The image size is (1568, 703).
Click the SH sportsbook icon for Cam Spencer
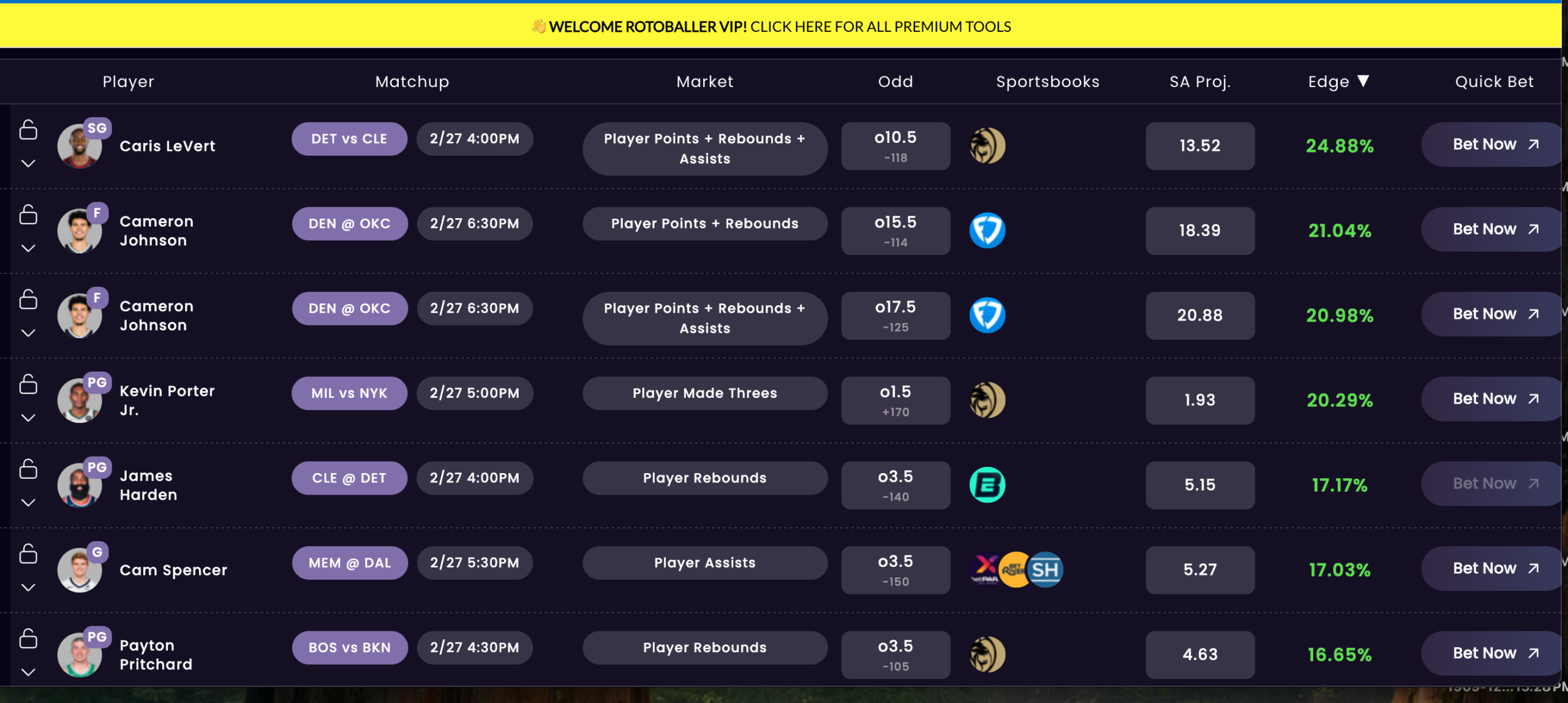(x=1044, y=570)
